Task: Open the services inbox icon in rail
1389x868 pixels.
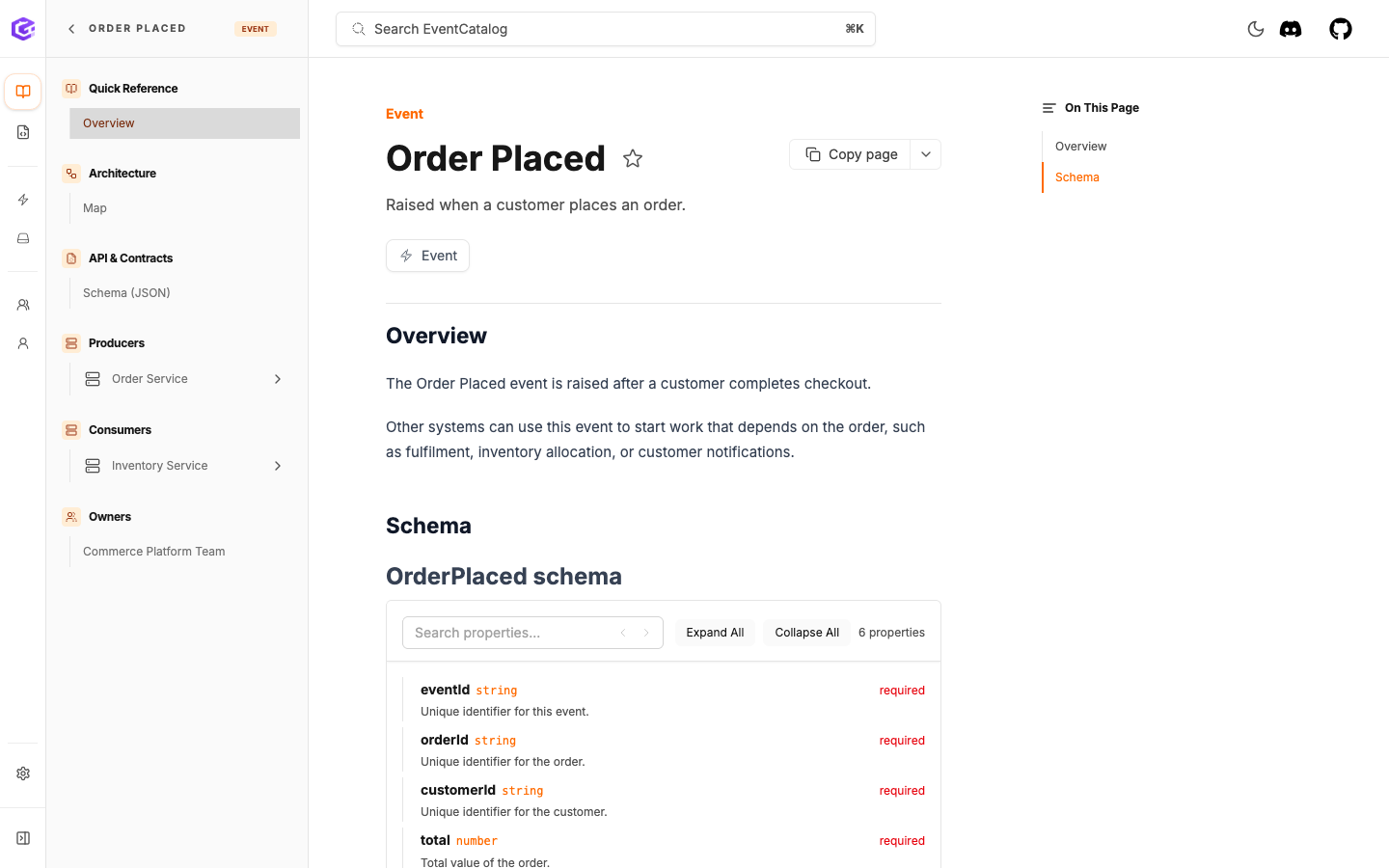Action: coord(23,238)
